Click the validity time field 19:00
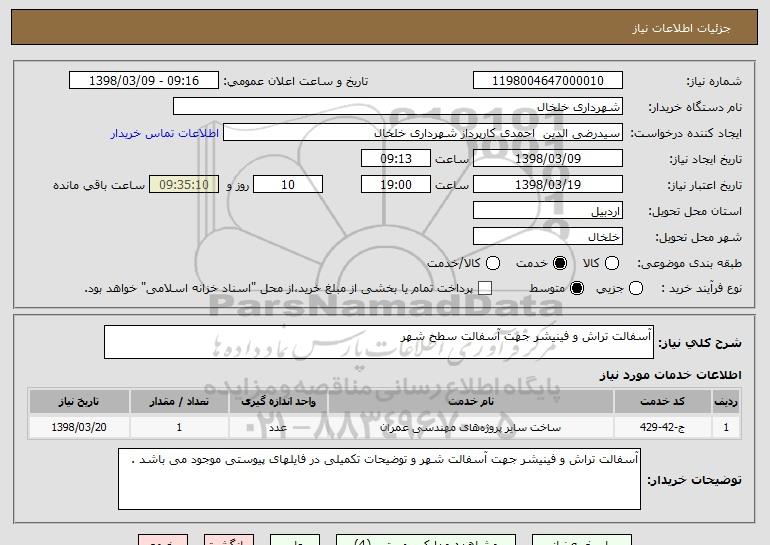 [396, 185]
